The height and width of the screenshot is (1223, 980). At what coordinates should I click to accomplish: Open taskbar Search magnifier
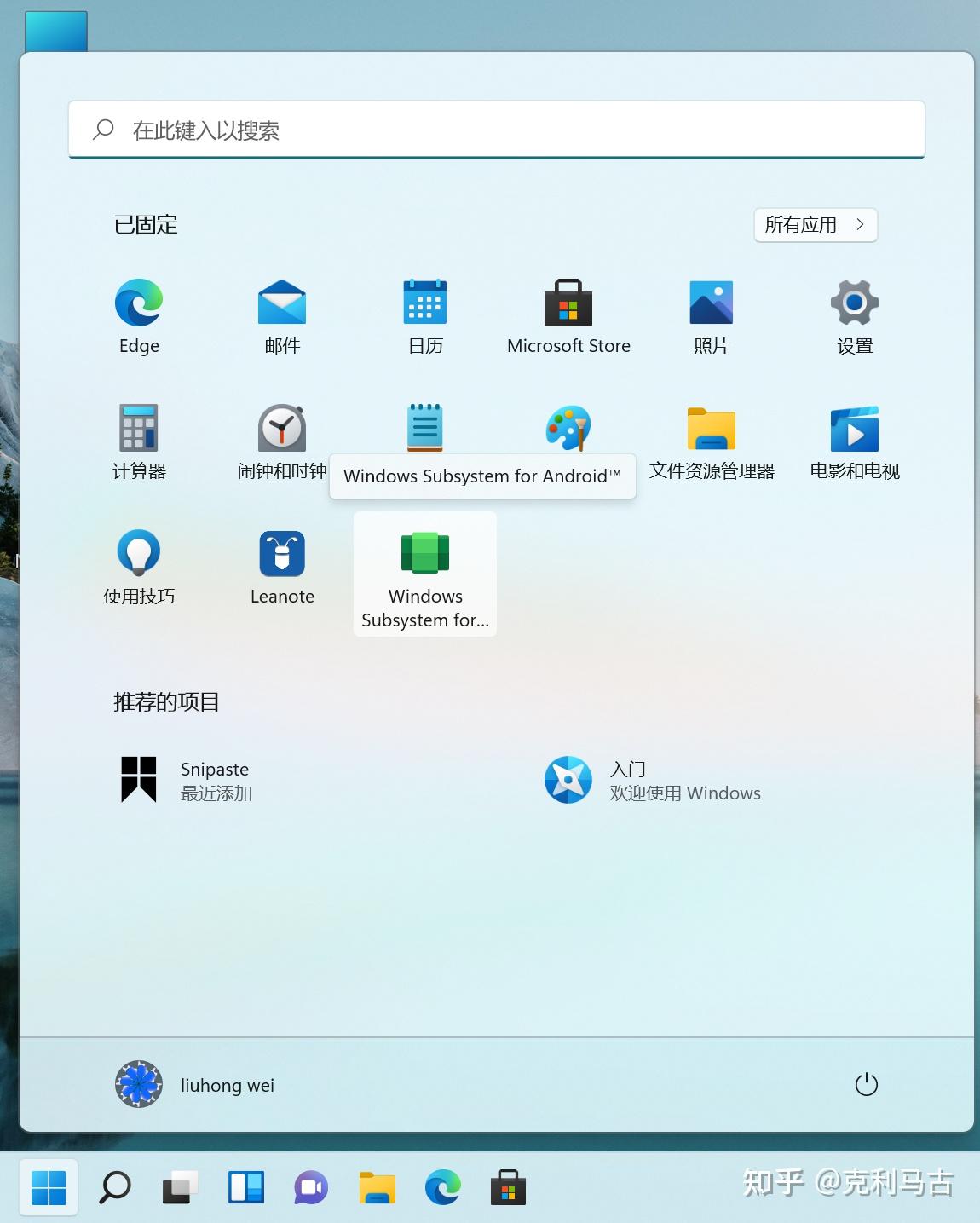click(x=115, y=1187)
